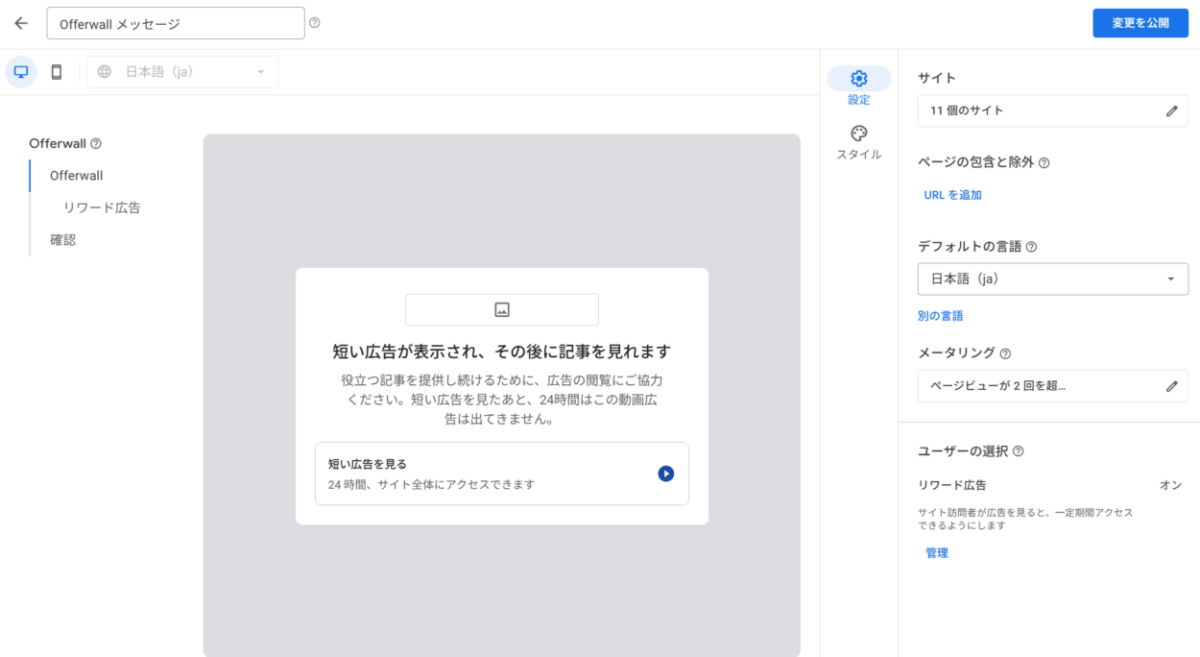Click 管理 link under リワード広告

pyautogui.click(x=937, y=553)
